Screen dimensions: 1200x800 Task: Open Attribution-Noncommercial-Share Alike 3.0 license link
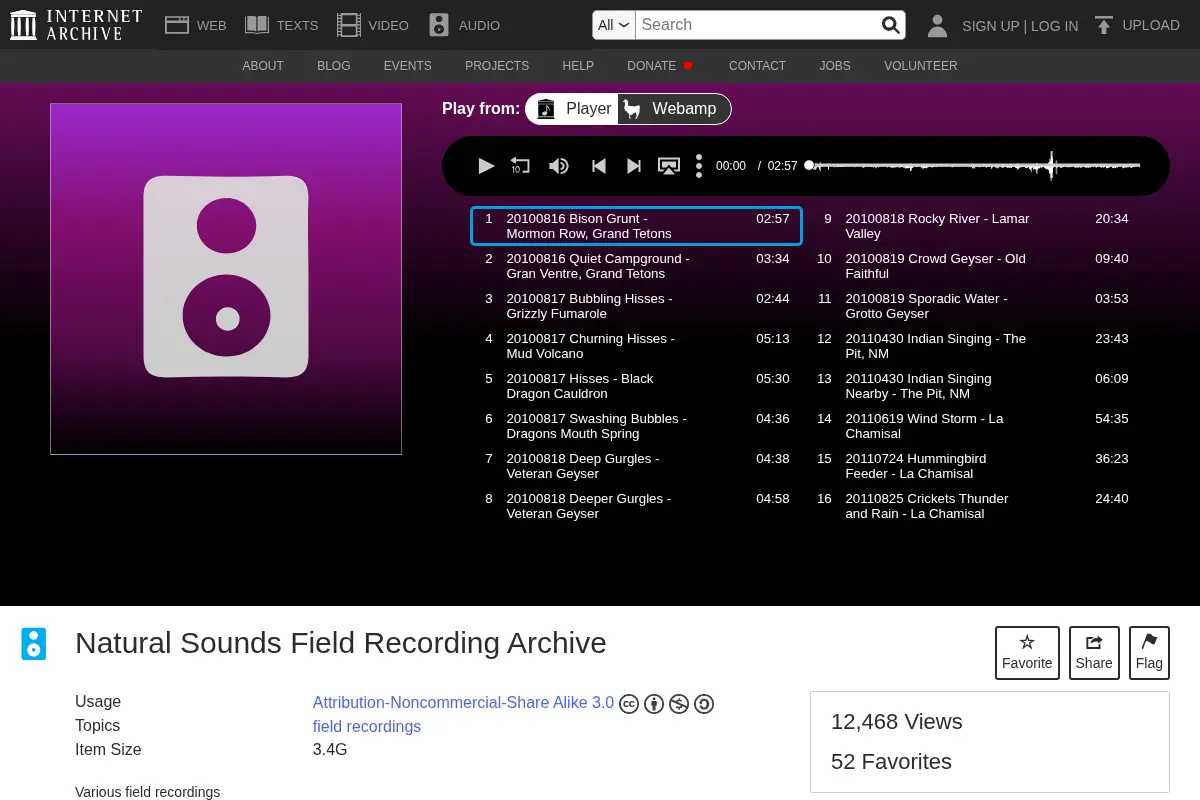pos(463,703)
